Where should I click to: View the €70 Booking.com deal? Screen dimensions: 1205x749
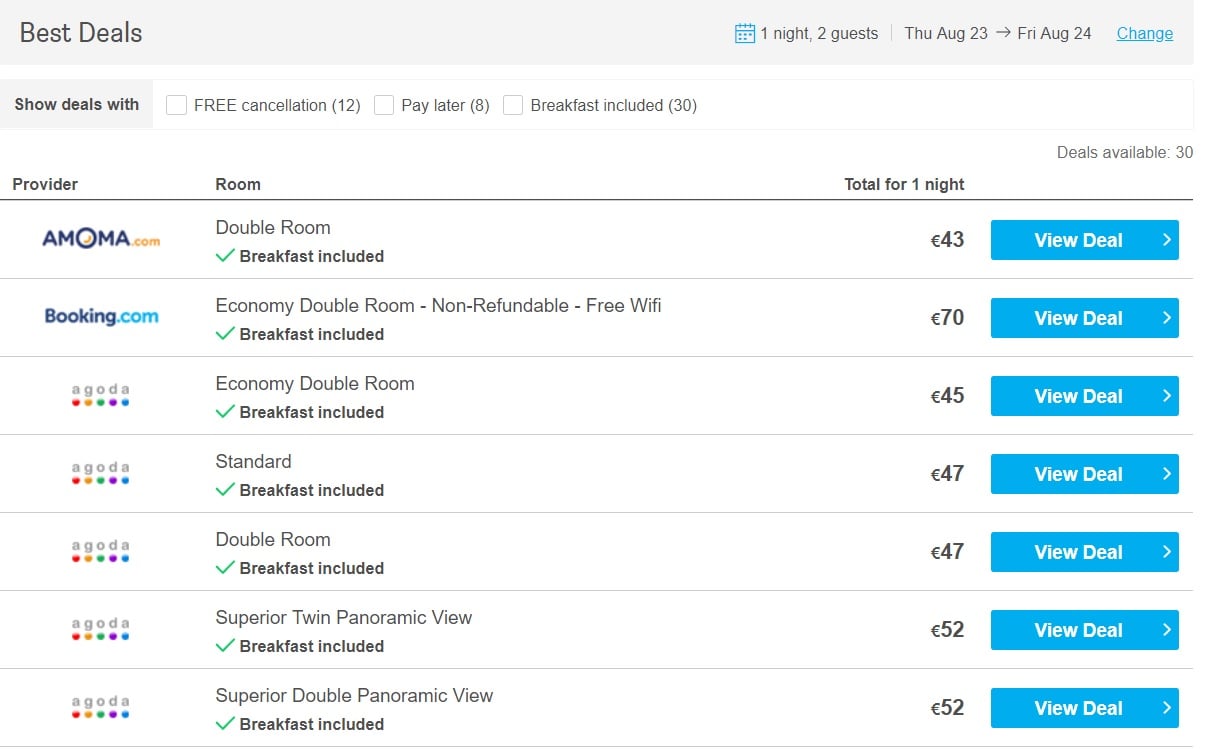(x=1084, y=318)
